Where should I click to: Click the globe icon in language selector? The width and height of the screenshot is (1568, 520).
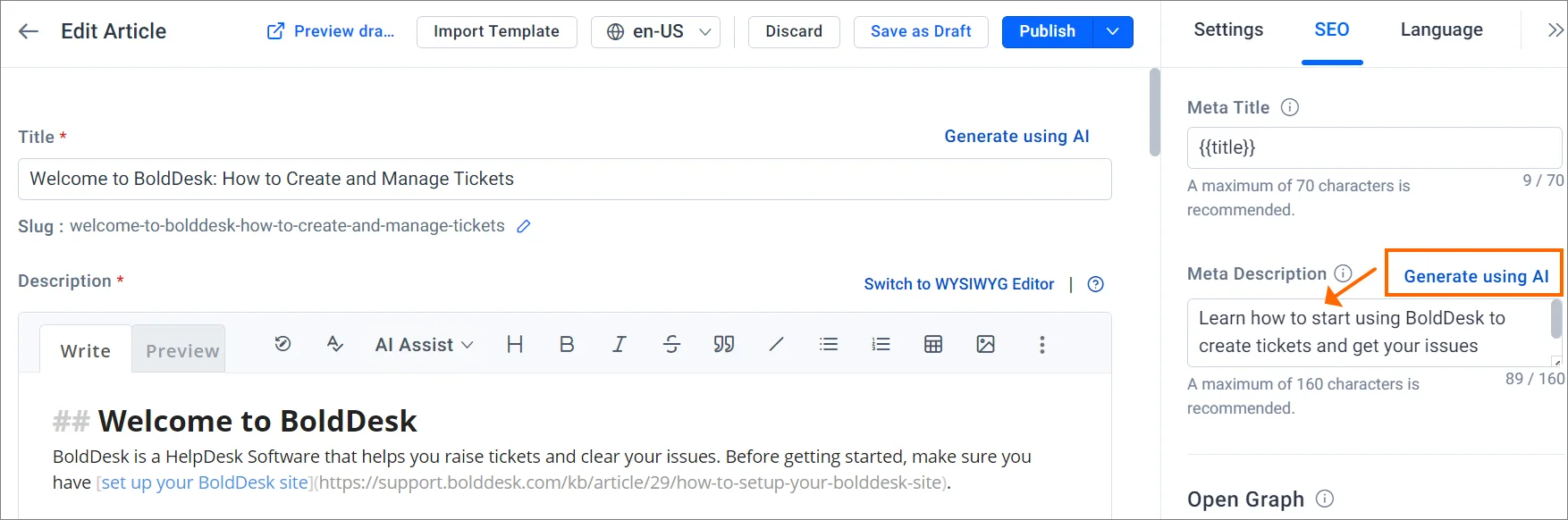[615, 32]
